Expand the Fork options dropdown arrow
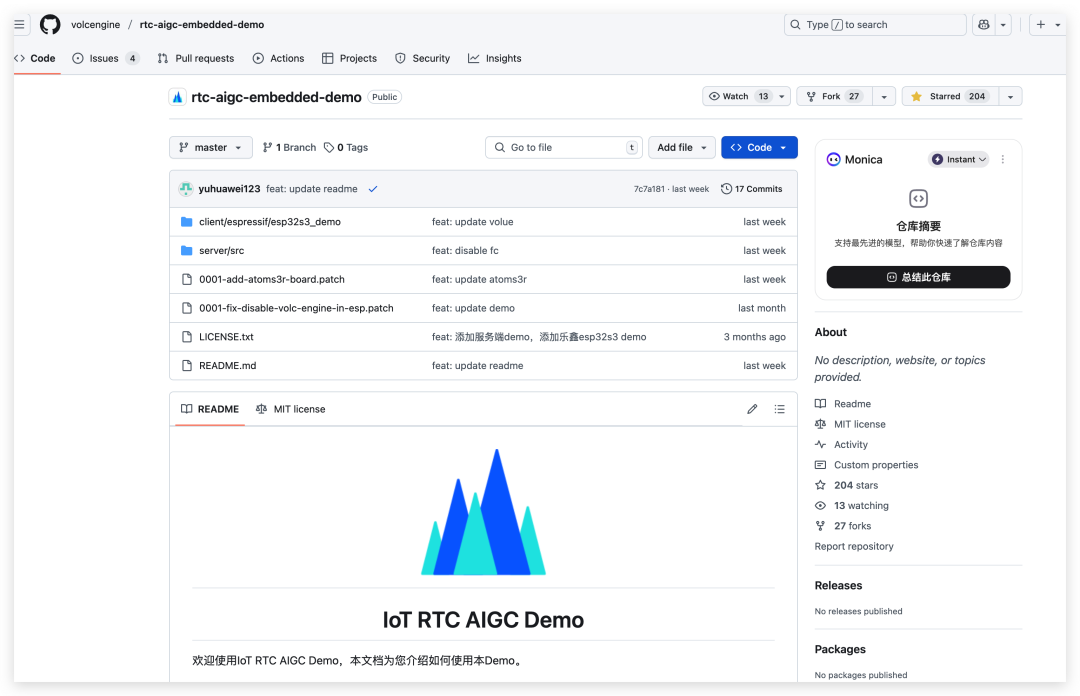This screenshot has width=1080, height=696. pyautogui.click(x=884, y=96)
